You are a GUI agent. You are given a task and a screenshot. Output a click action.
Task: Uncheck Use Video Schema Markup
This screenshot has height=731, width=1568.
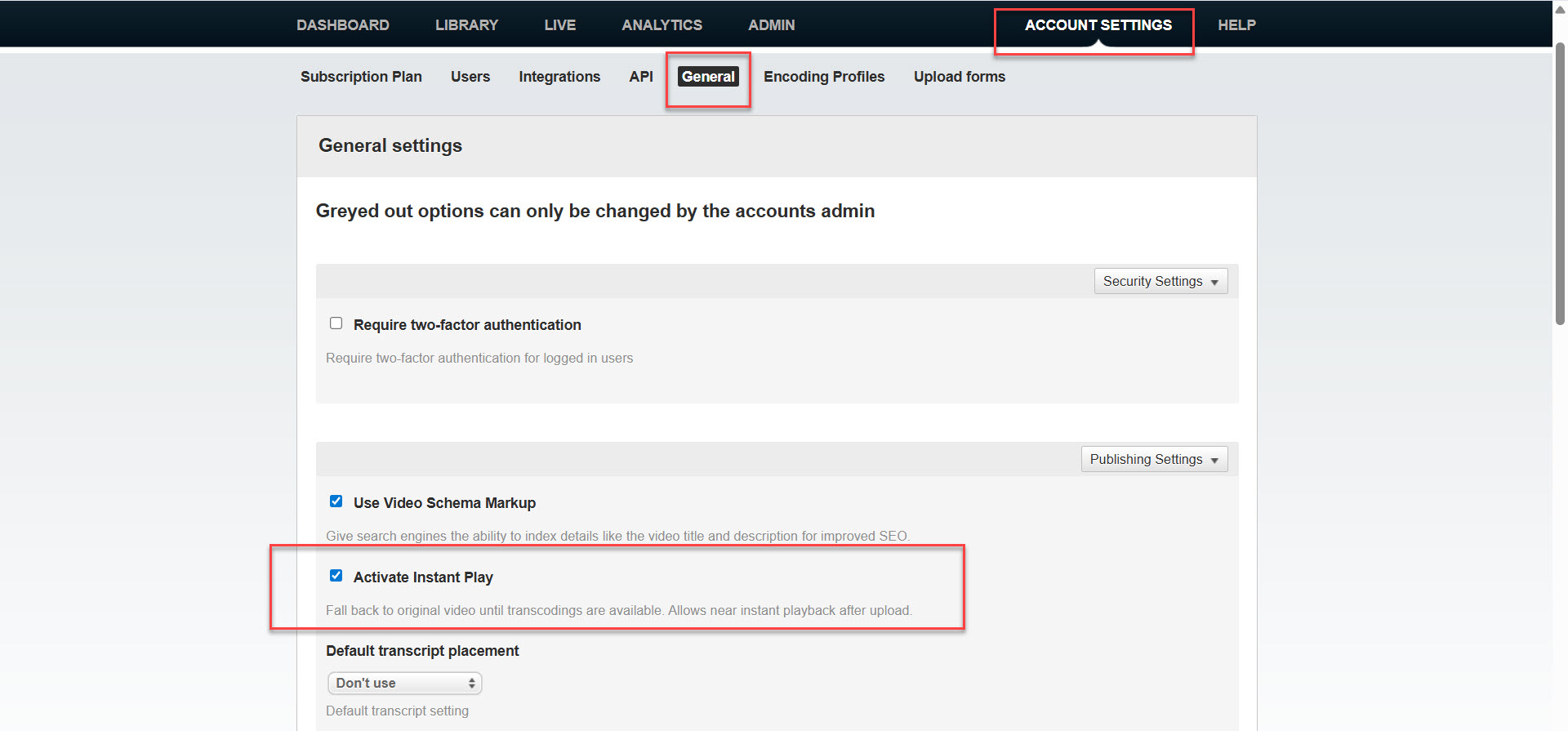(x=336, y=501)
